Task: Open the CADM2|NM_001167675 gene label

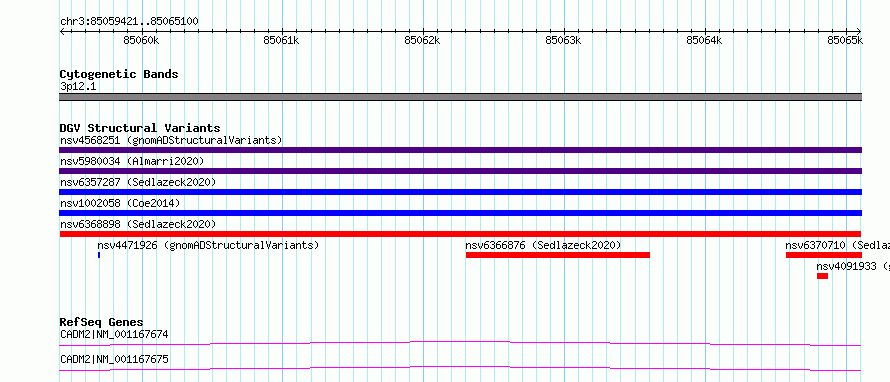Action: pyautogui.click(x=114, y=359)
